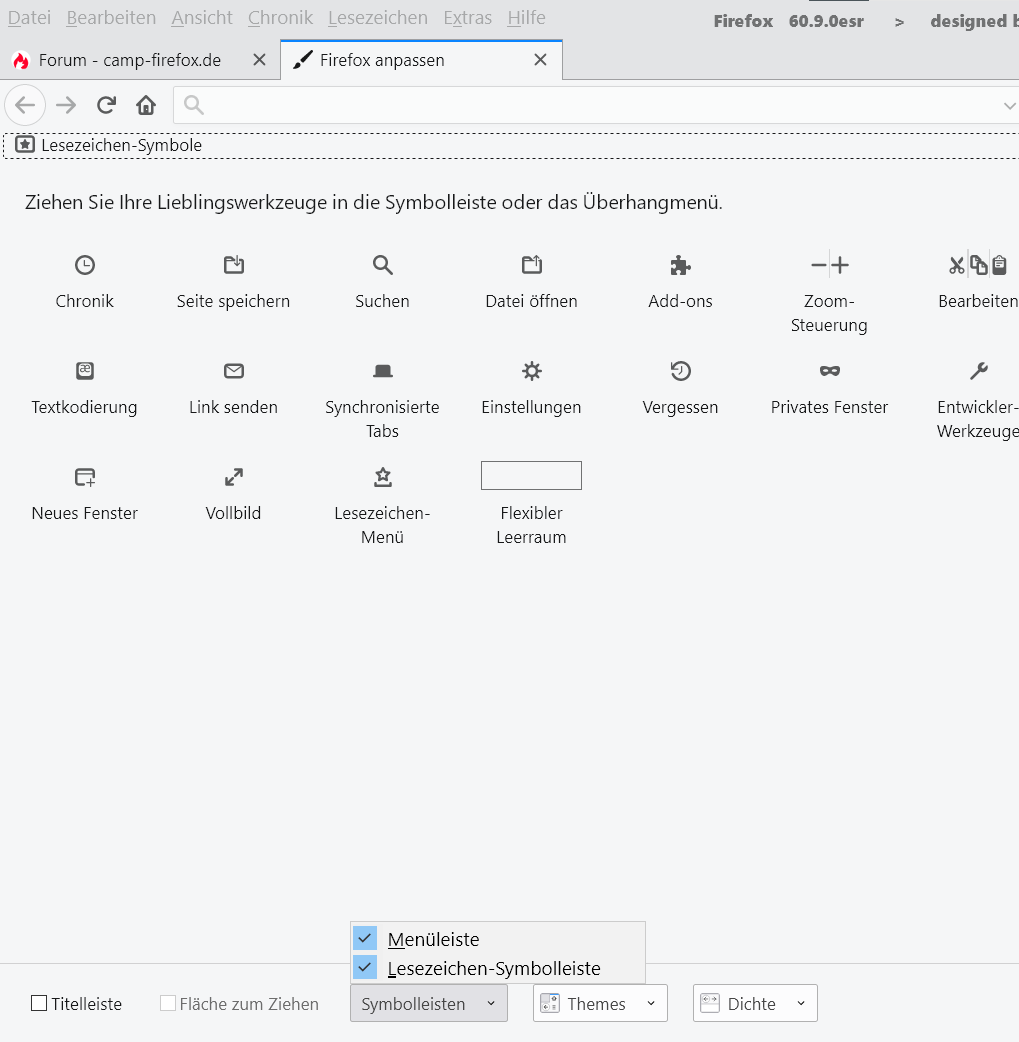Screen dimensions: 1019x1042
Task: Pick the Link senden envelope icon
Action: [233, 371]
